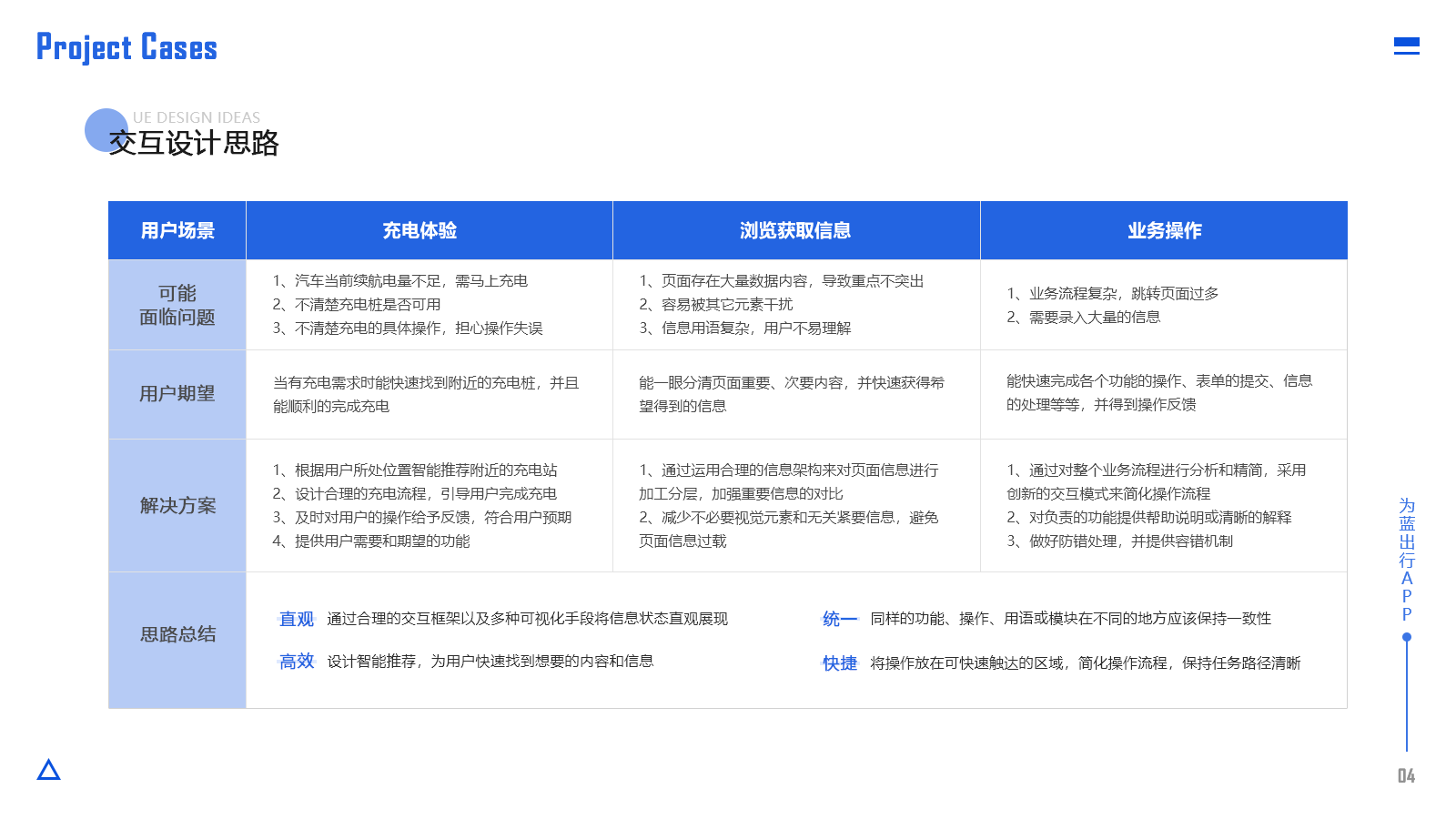Click text 及时对用户的操作给予反馈
Screen dimensions: 1456x819
(x=382, y=518)
